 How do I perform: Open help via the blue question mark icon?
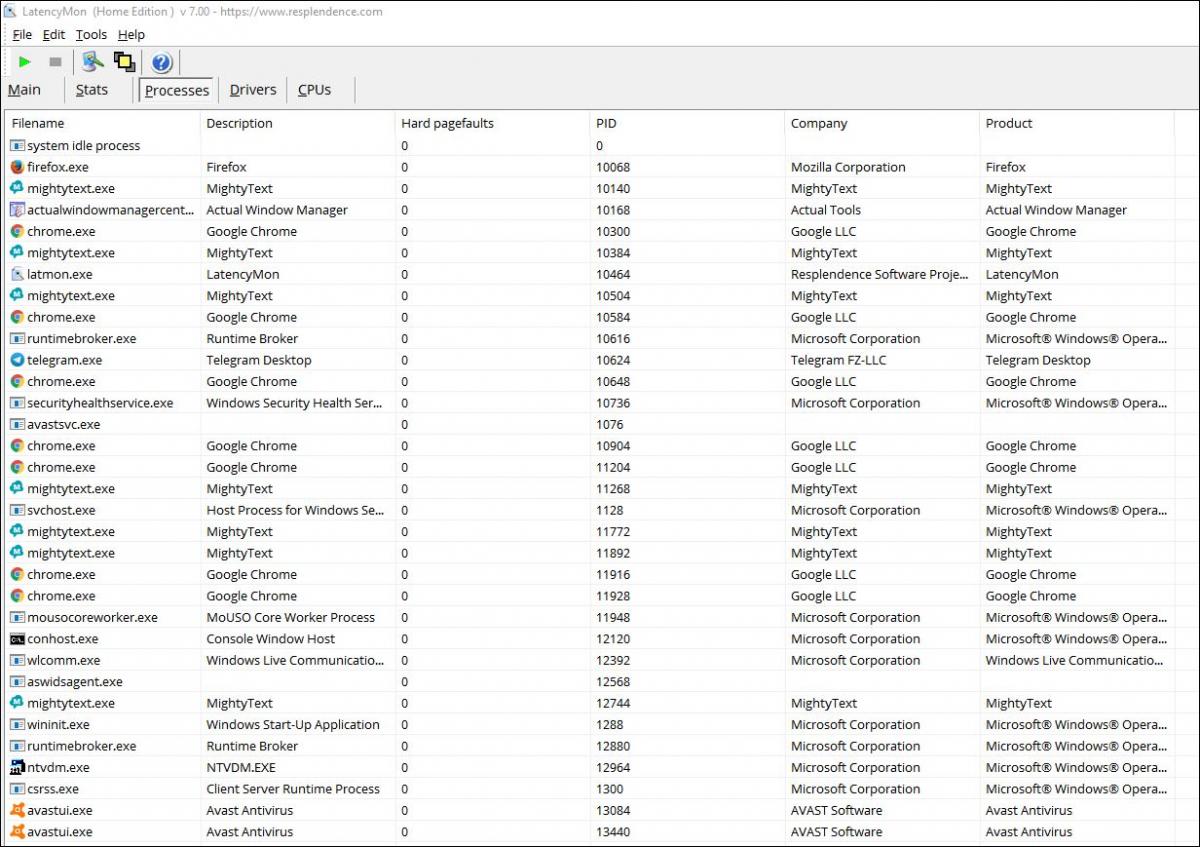tap(162, 63)
